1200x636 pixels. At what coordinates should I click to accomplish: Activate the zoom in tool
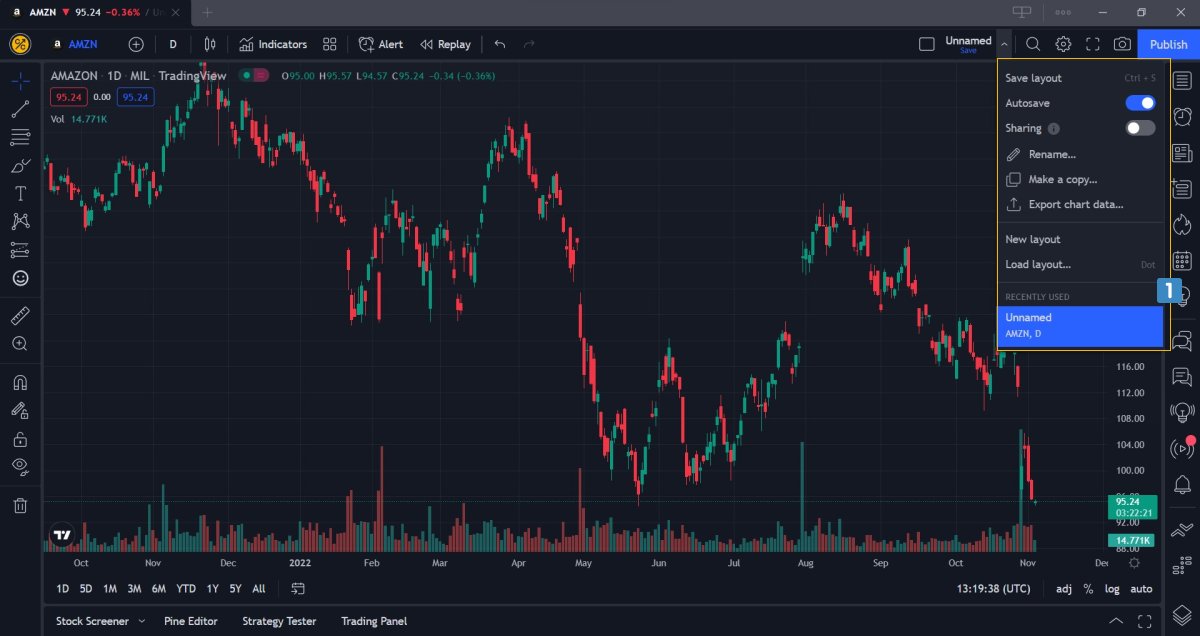click(x=20, y=344)
